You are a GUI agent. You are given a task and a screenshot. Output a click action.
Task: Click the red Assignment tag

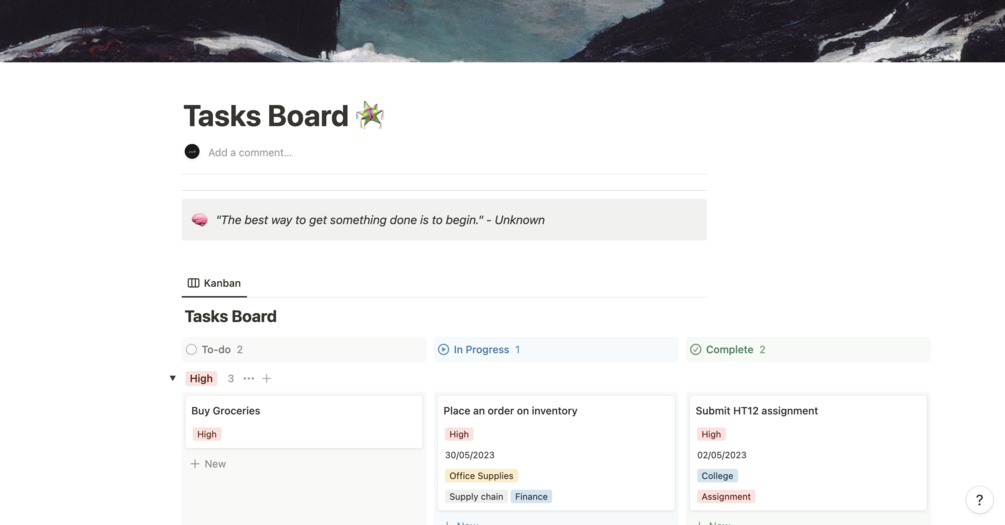coord(726,497)
